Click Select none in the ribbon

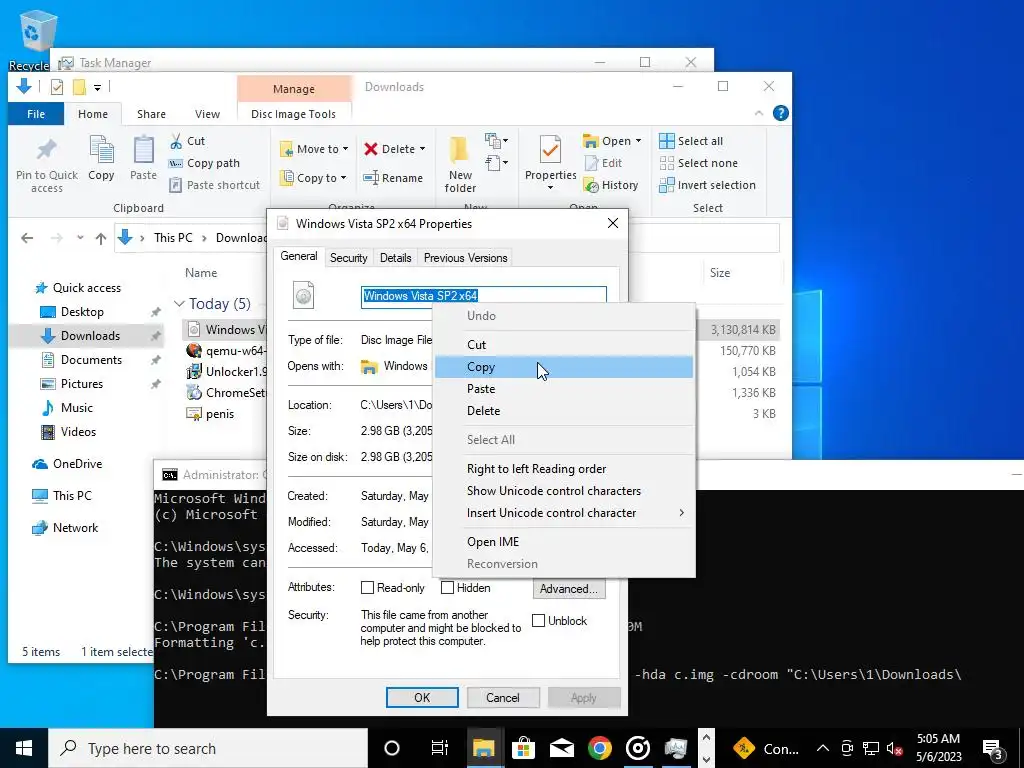tap(699, 163)
